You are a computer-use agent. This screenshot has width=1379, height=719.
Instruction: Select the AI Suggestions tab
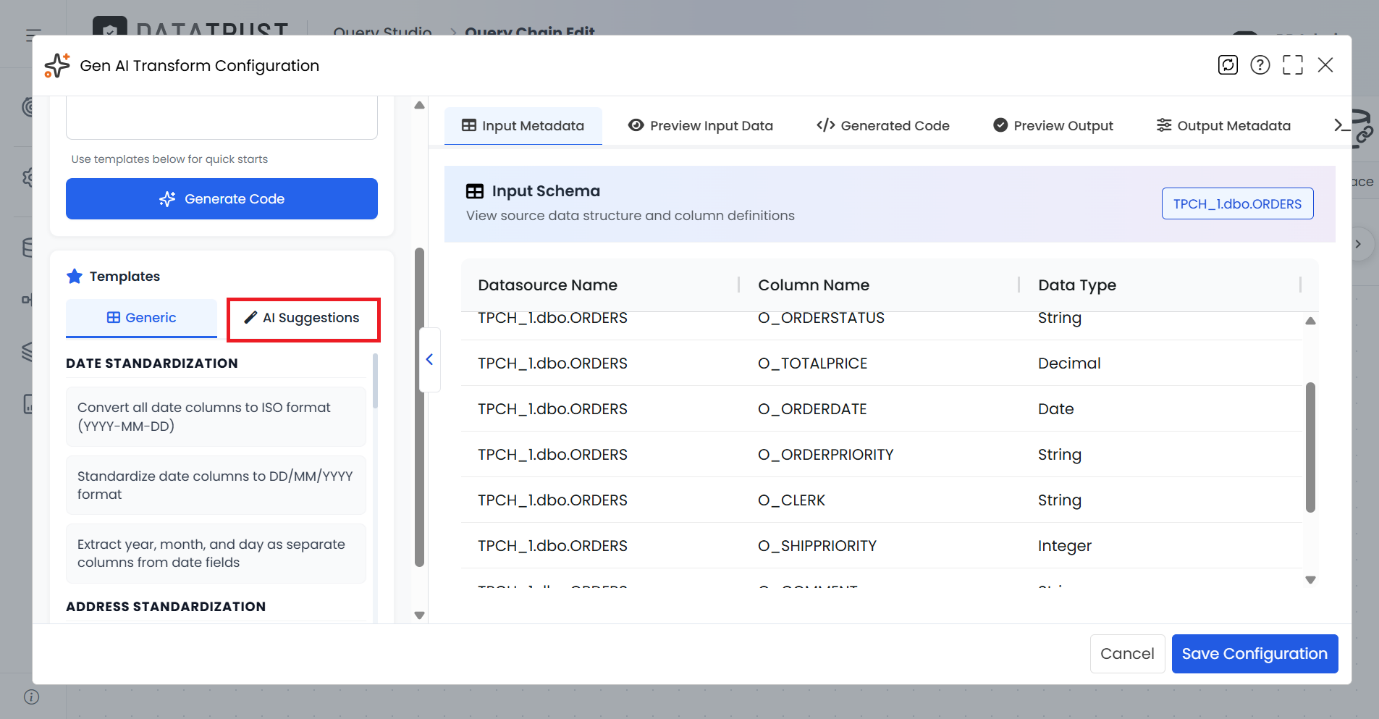coord(303,318)
